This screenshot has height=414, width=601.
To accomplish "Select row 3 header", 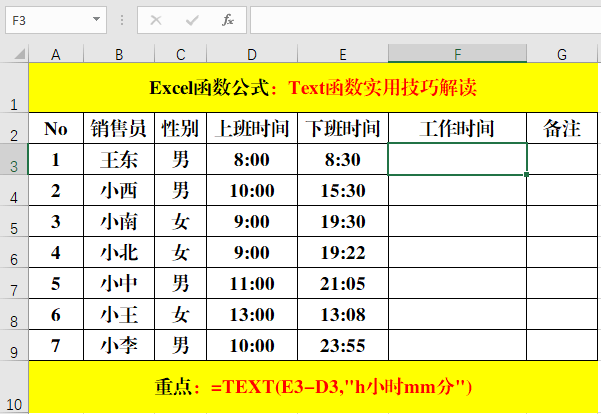I will pyautogui.click(x=14, y=159).
